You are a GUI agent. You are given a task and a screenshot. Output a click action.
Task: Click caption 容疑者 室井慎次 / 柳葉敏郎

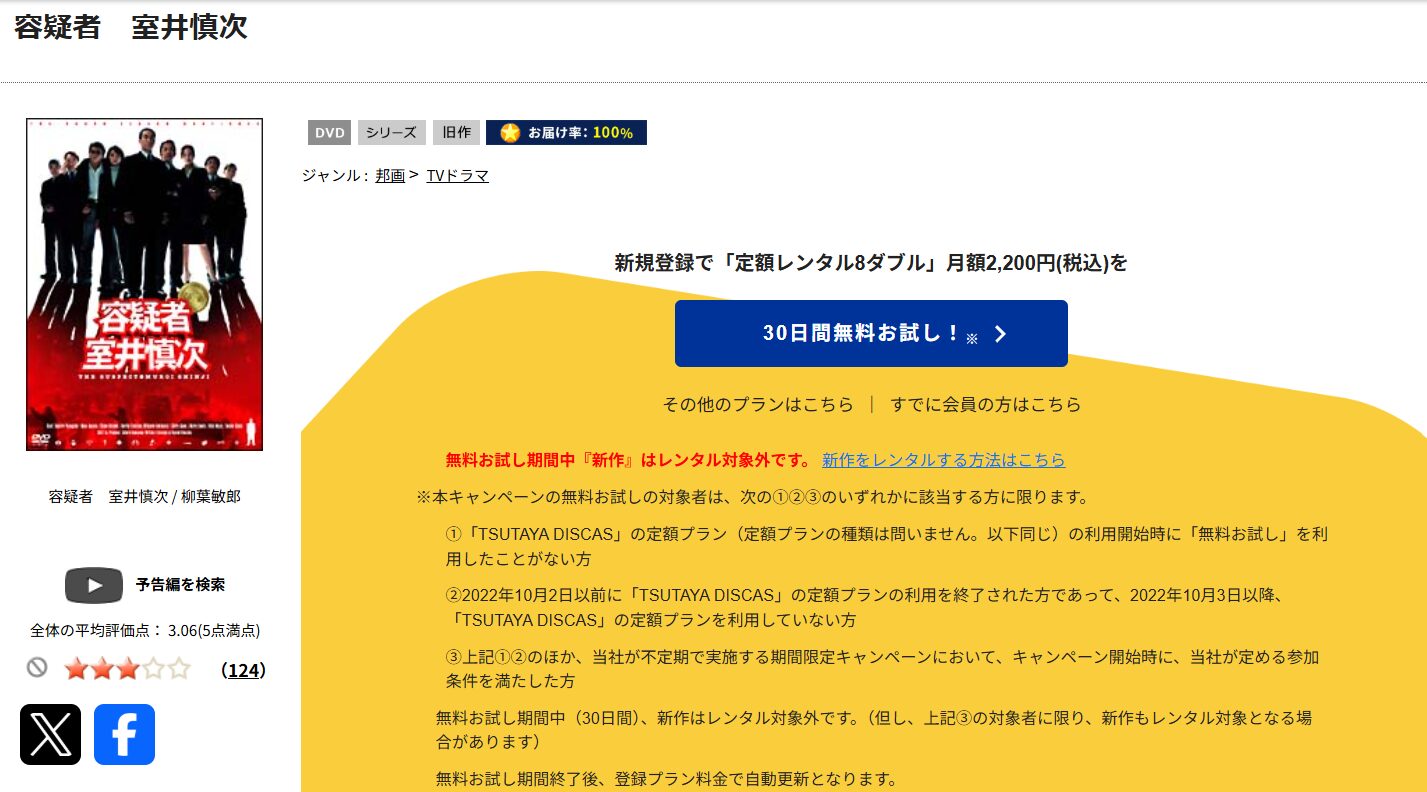pyautogui.click(x=144, y=496)
